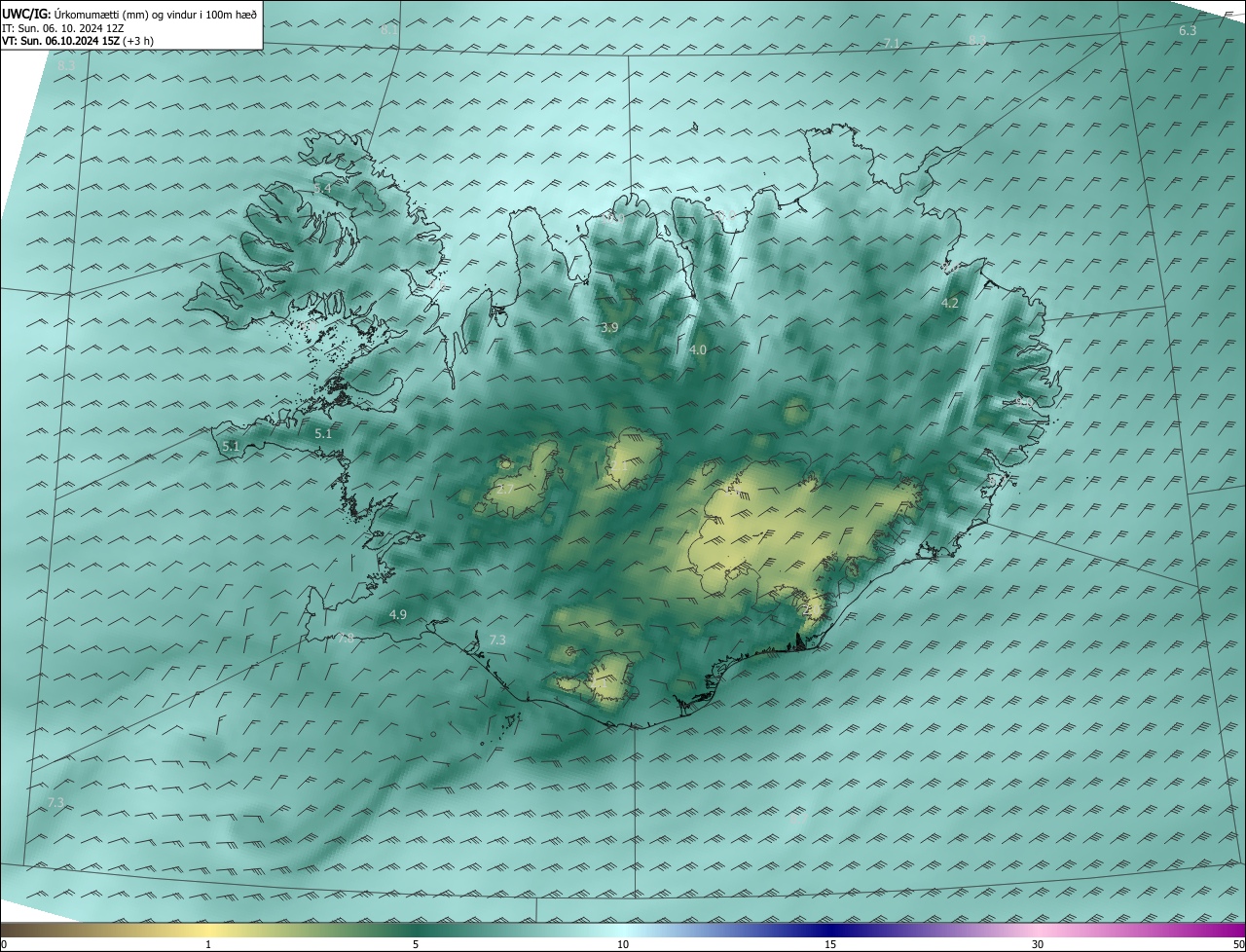Click the 6.3 value near the top-right corner
The height and width of the screenshot is (952, 1246).
click(x=1188, y=31)
